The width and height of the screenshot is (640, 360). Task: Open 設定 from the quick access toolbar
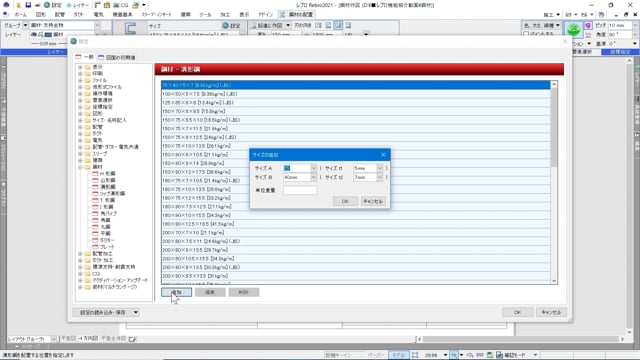53,5
